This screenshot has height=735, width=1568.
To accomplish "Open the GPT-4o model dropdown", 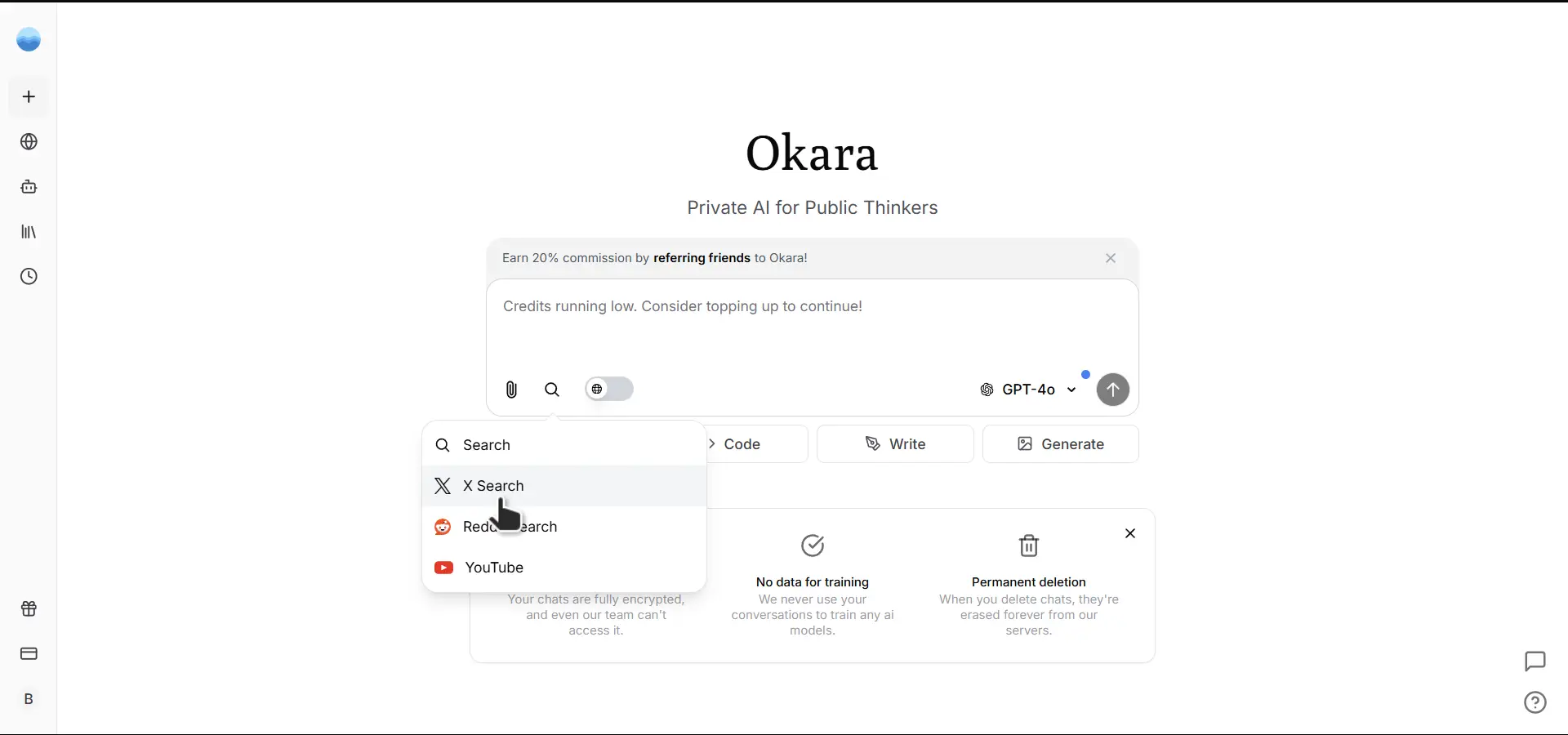I will (1027, 390).
